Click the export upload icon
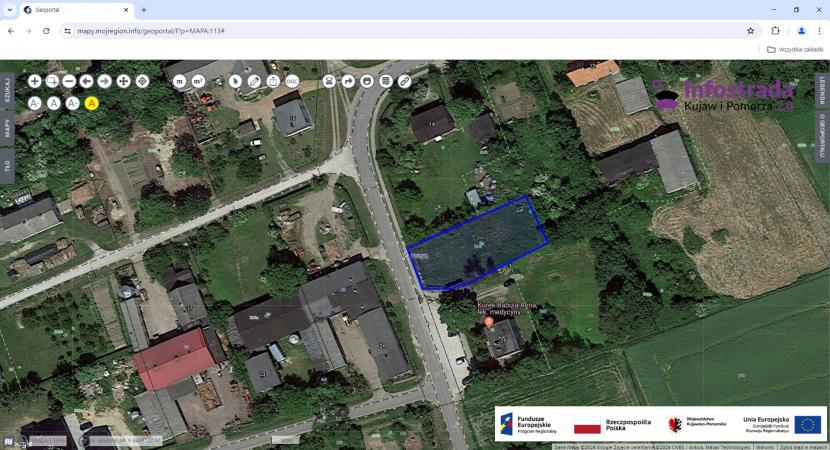Screen dimensions: 830x450 pyautogui.click(x=273, y=81)
